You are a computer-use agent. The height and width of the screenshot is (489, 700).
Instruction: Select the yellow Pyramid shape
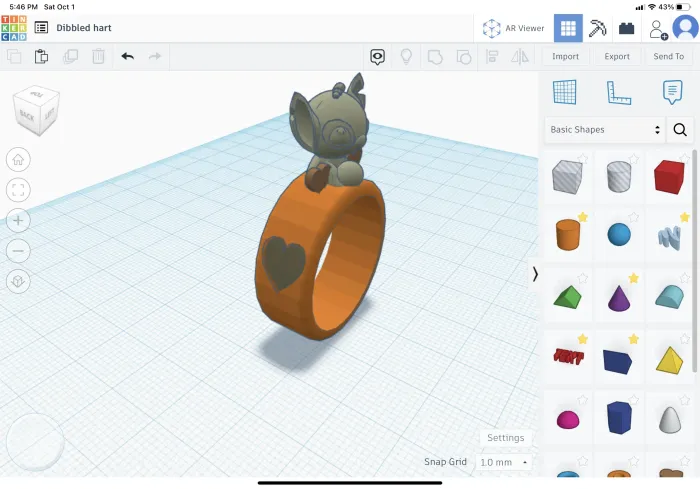(670, 360)
